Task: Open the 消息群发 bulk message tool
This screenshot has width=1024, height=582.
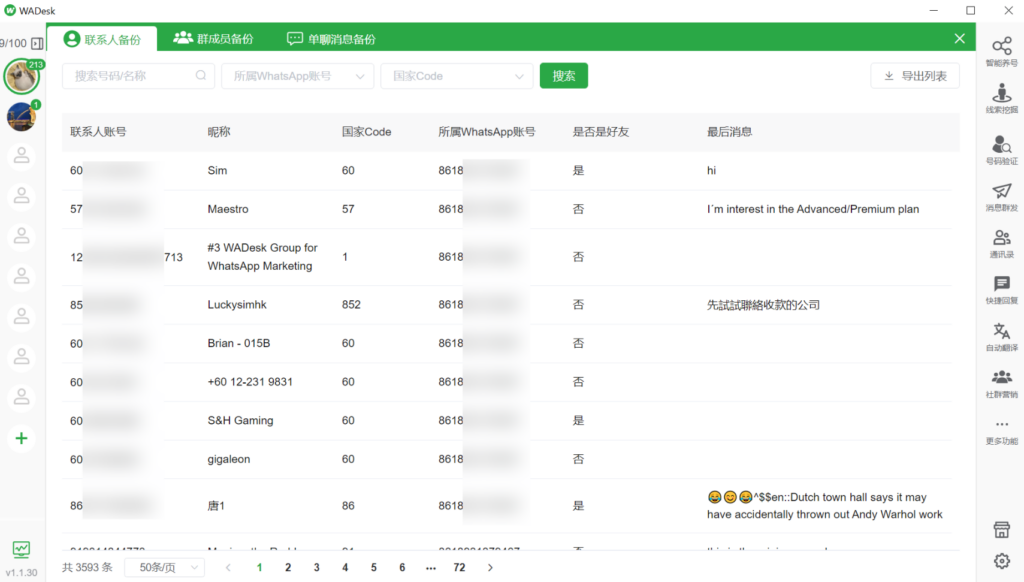Action: pyautogui.click(x=1001, y=197)
